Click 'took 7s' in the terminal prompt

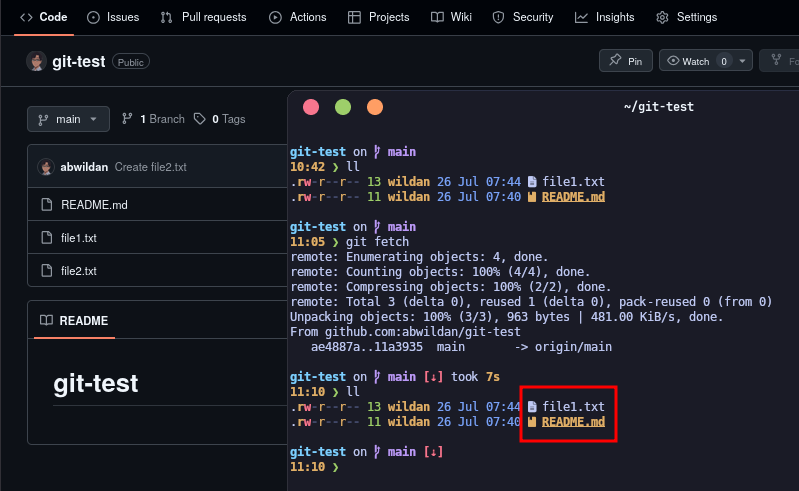(x=475, y=377)
